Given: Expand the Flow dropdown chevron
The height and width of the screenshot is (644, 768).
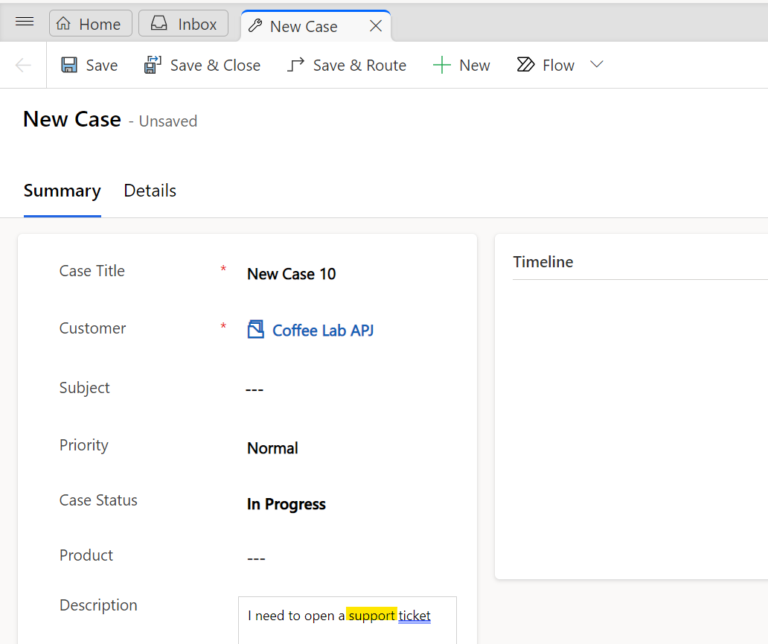Looking at the screenshot, I should click(x=597, y=64).
